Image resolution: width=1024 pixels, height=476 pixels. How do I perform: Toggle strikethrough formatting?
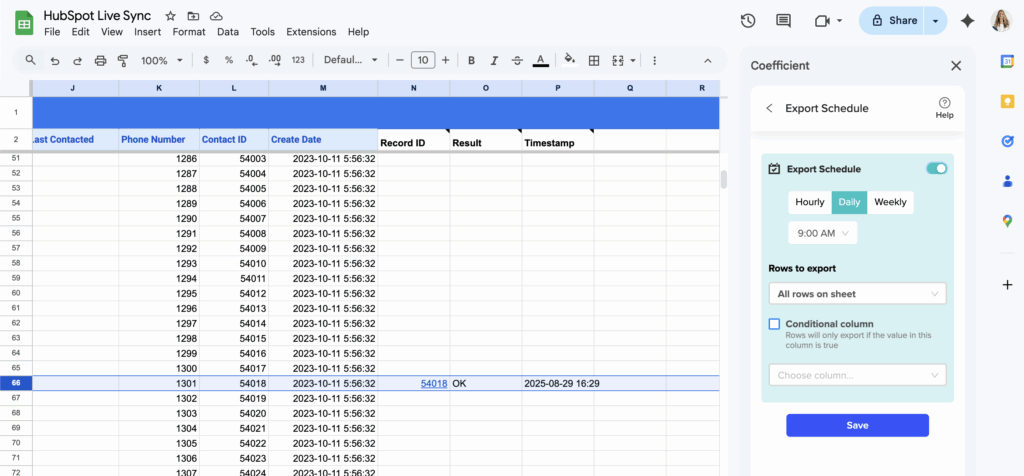click(517, 61)
